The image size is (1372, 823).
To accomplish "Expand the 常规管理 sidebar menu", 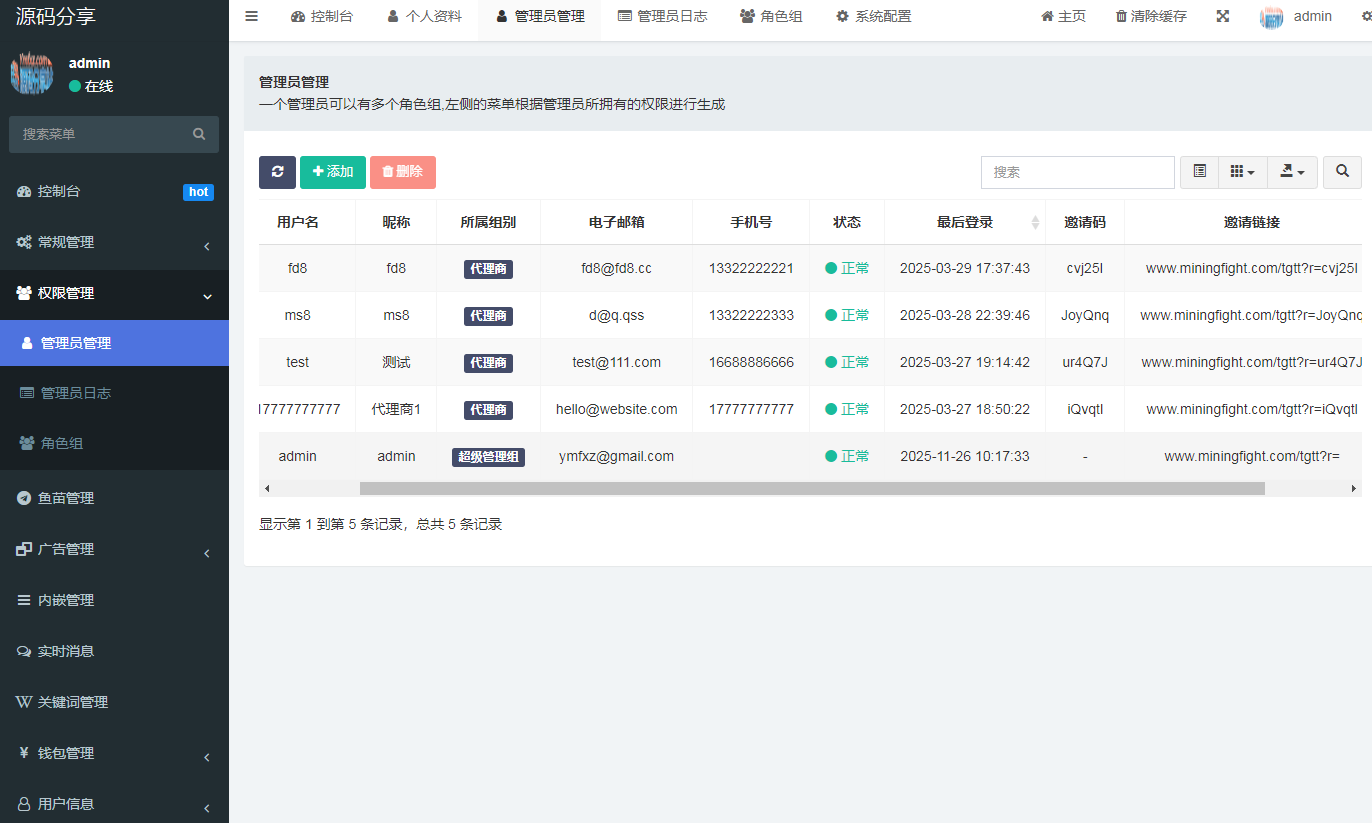I will coord(114,242).
